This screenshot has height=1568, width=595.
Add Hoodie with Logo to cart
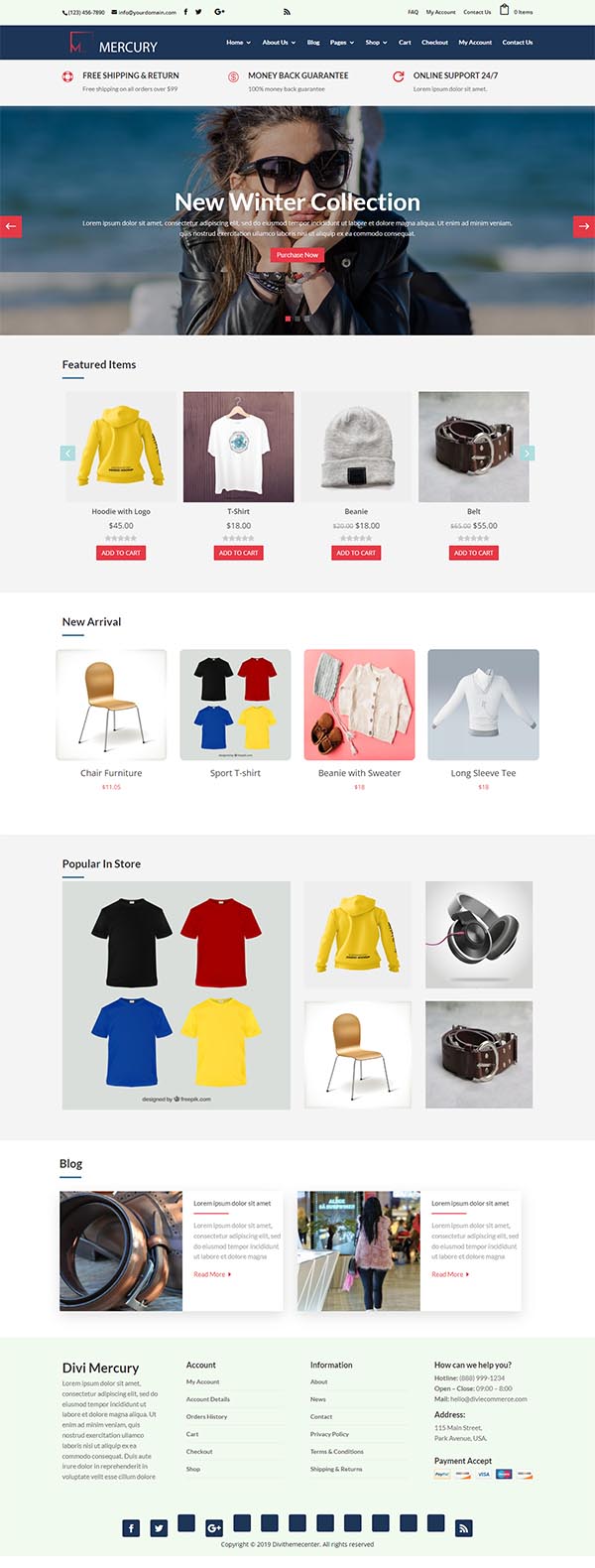click(121, 553)
